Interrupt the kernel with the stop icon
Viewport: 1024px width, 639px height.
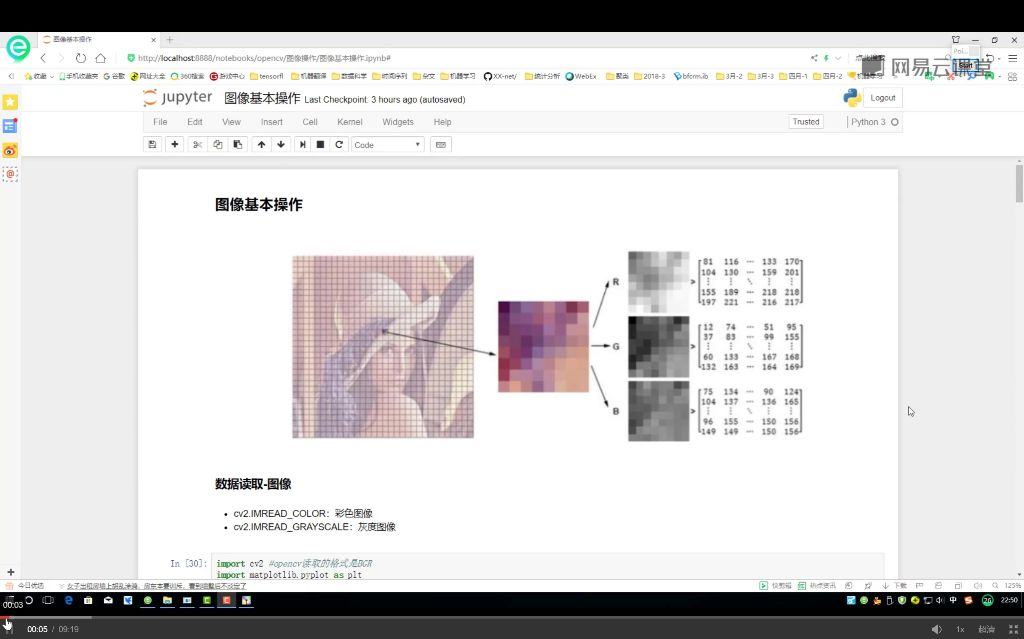pyautogui.click(x=321, y=144)
